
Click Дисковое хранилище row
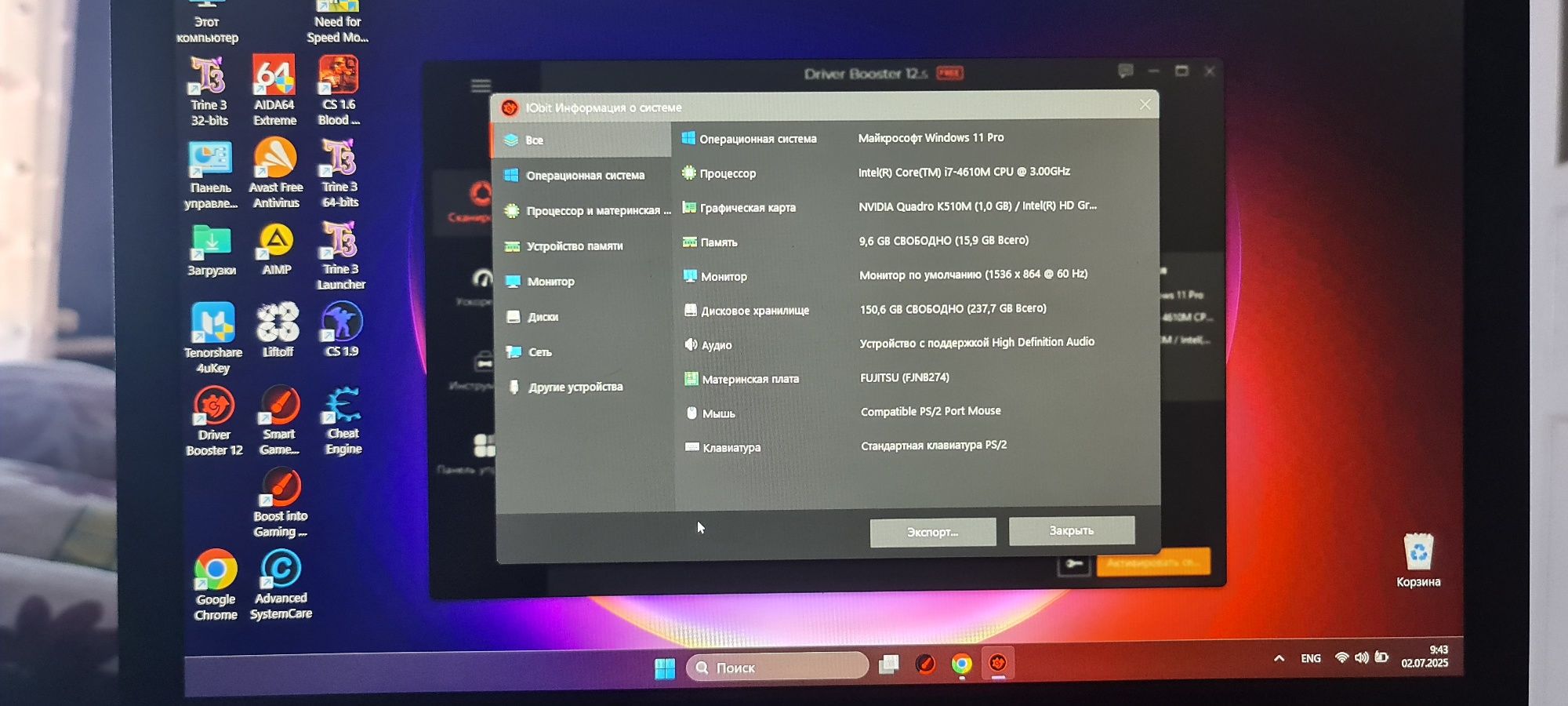[x=916, y=310]
